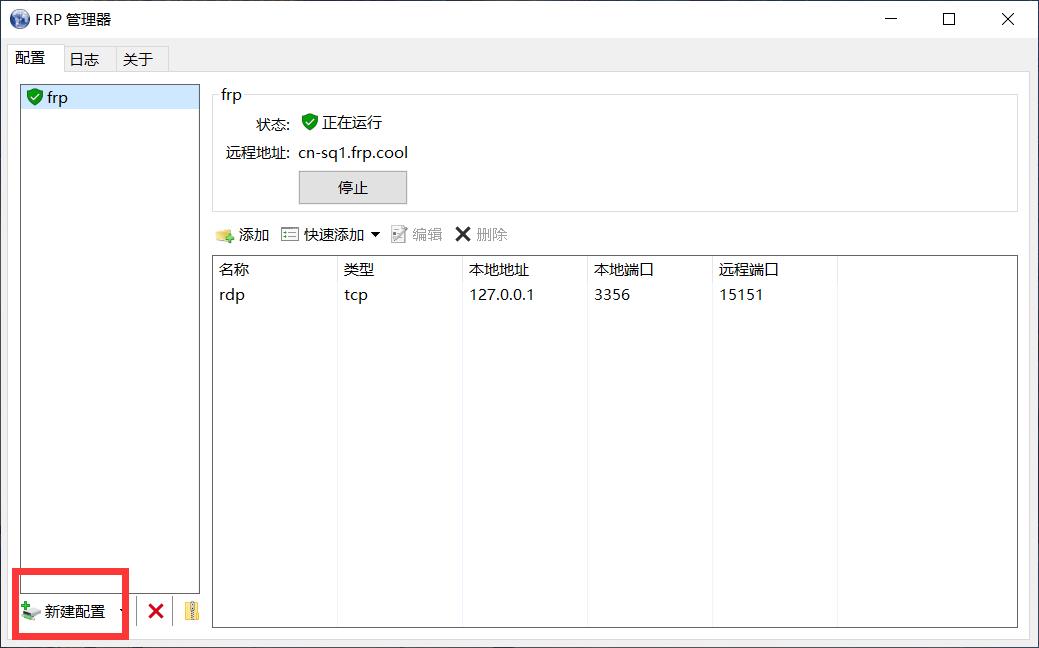
Task: Click the 本地端口 column header
Action: (650, 270)
